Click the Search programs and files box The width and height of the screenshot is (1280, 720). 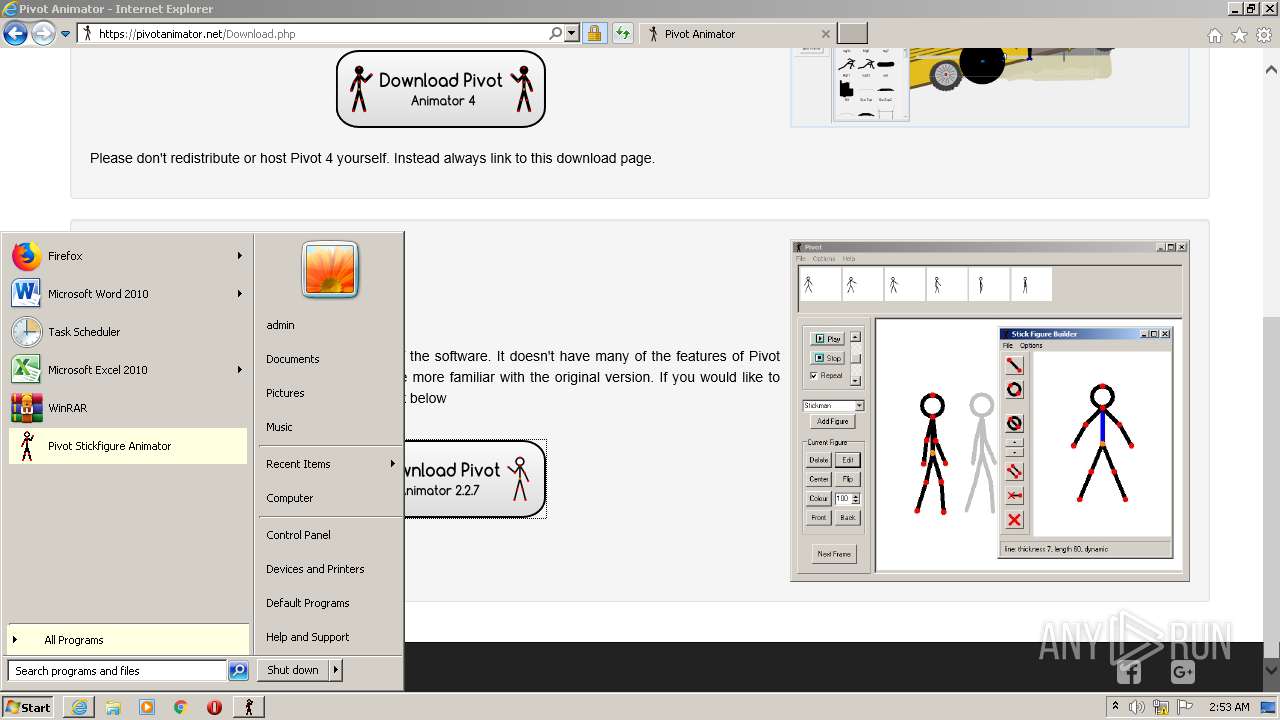(x=117, y=671)
